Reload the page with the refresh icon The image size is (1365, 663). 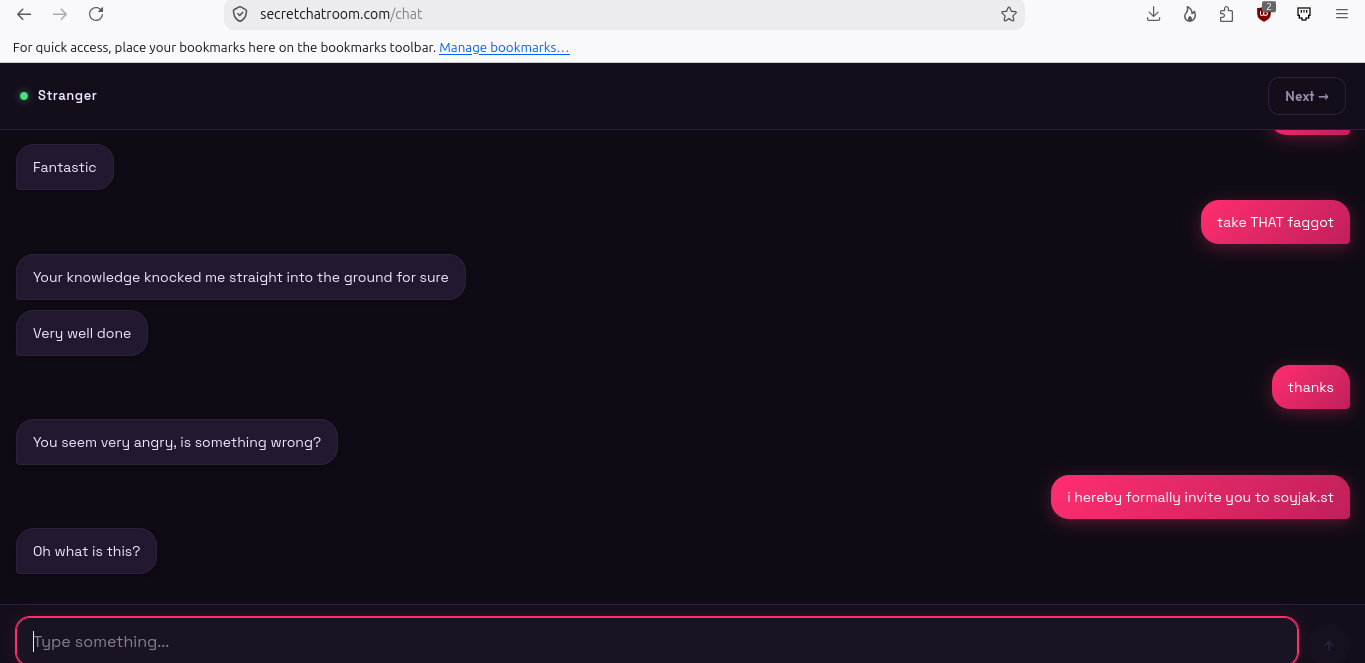click(x=96, y=14)
